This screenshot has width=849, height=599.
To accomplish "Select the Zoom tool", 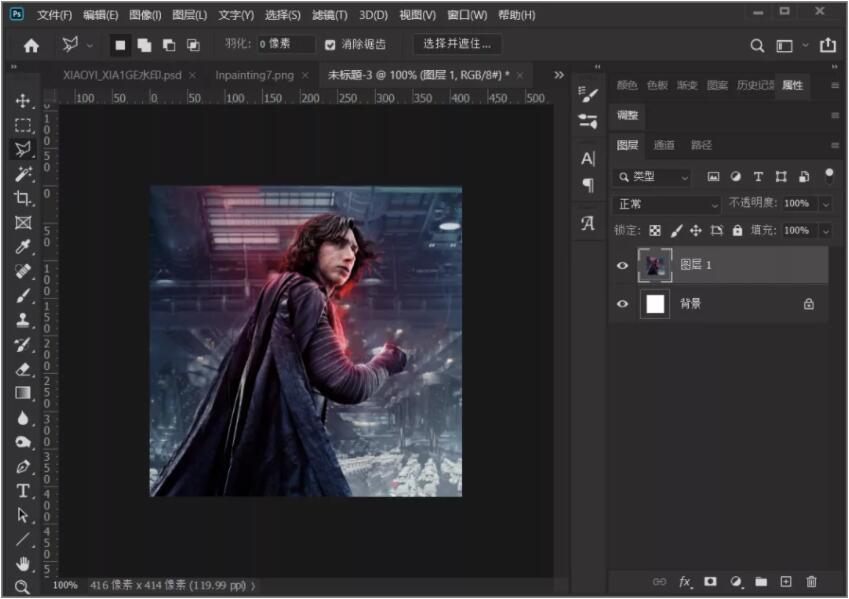I will [x=22, y=587].
